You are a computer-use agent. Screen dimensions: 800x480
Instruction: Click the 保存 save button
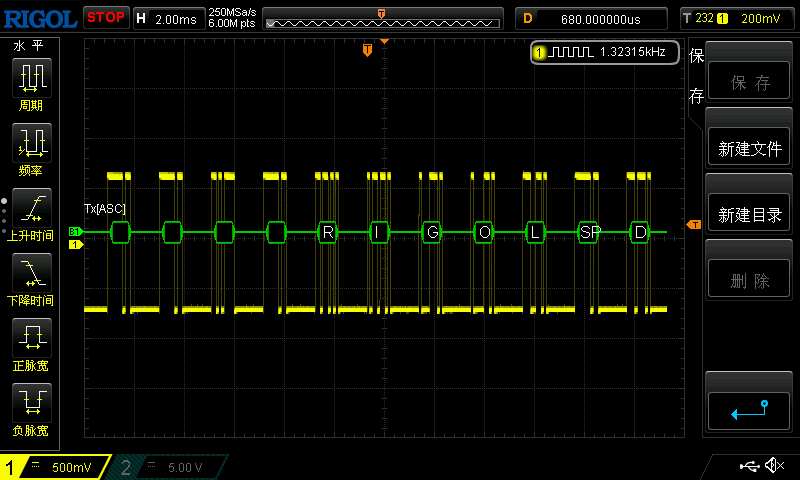pos(749,82)
